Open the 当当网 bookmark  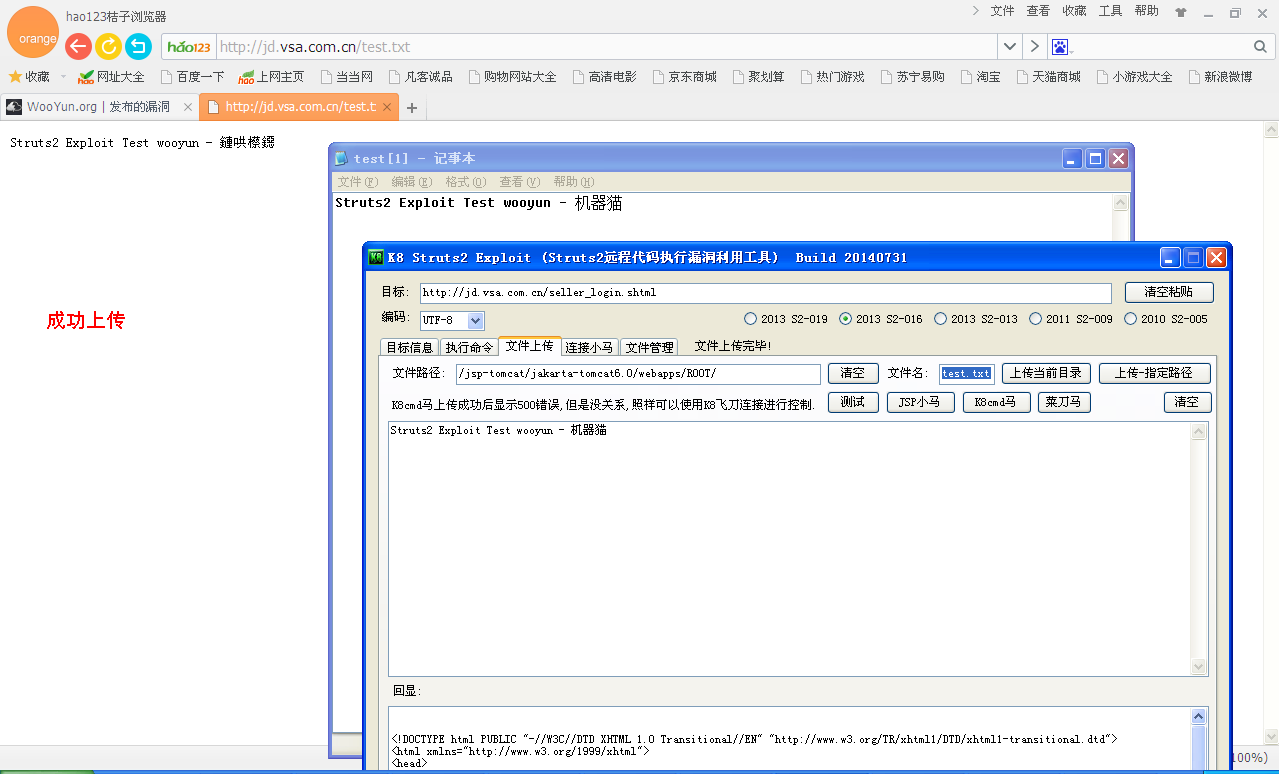coord(346,76)
